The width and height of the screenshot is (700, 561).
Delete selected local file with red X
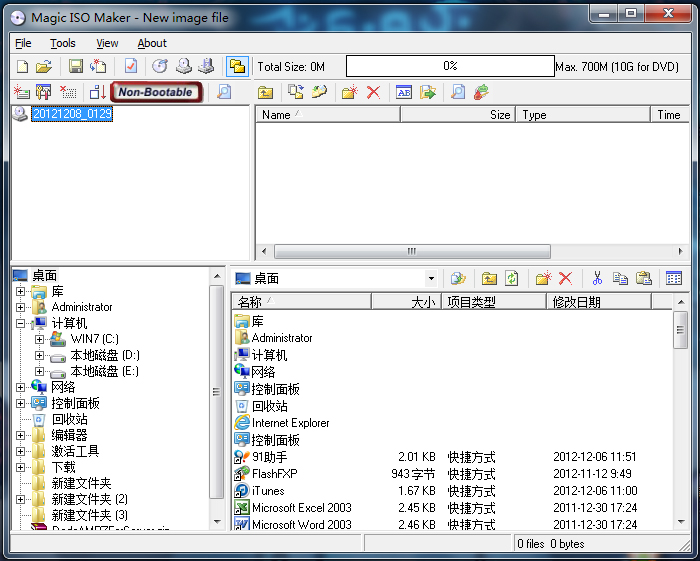point(565,278)
